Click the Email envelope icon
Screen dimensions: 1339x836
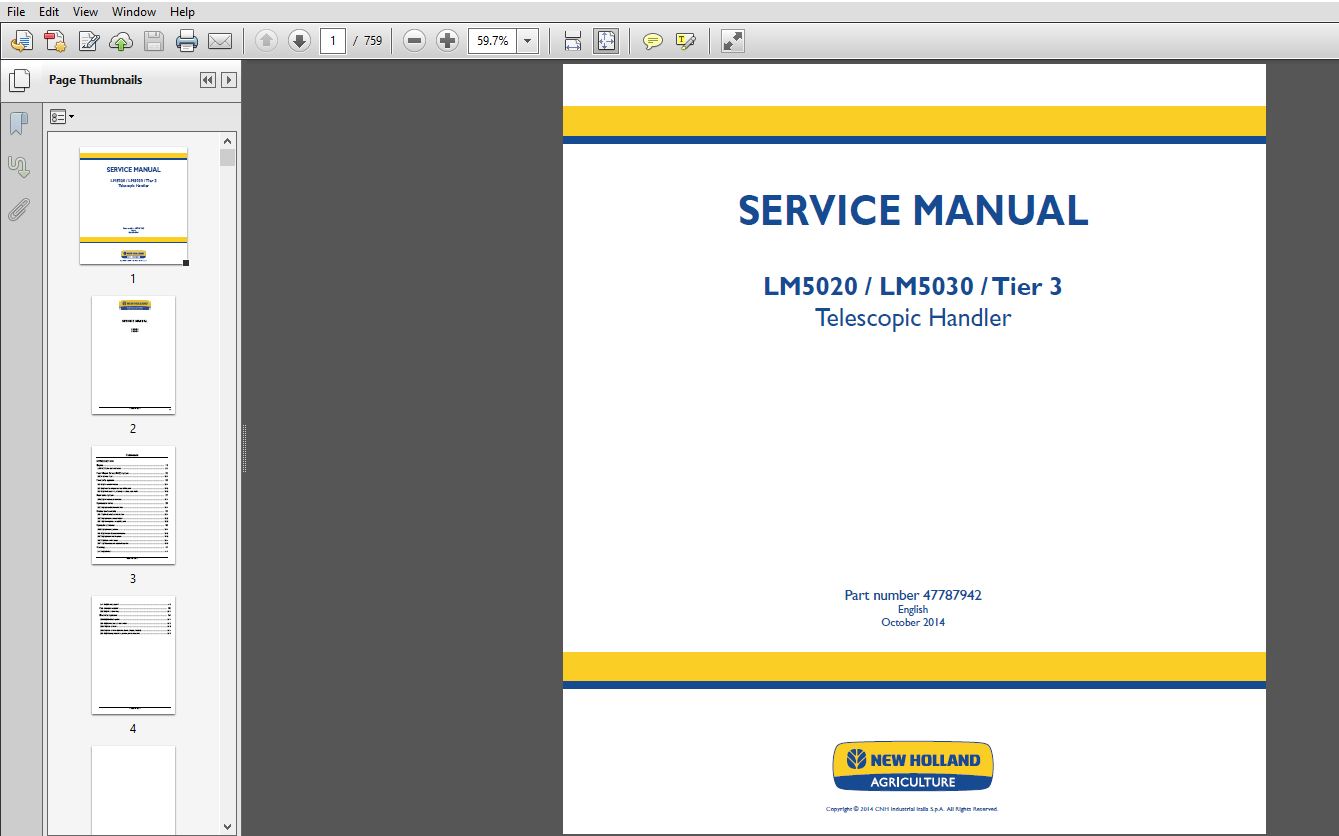point(220,41)
